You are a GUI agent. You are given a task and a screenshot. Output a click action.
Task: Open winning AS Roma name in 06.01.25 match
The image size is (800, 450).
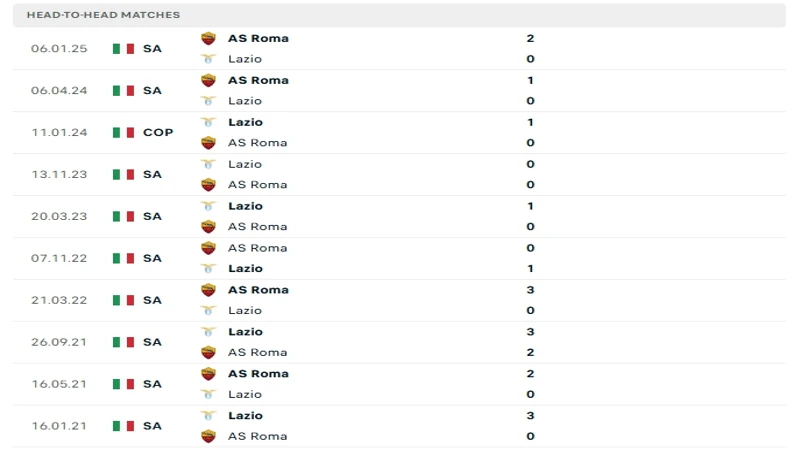[258, 38]
